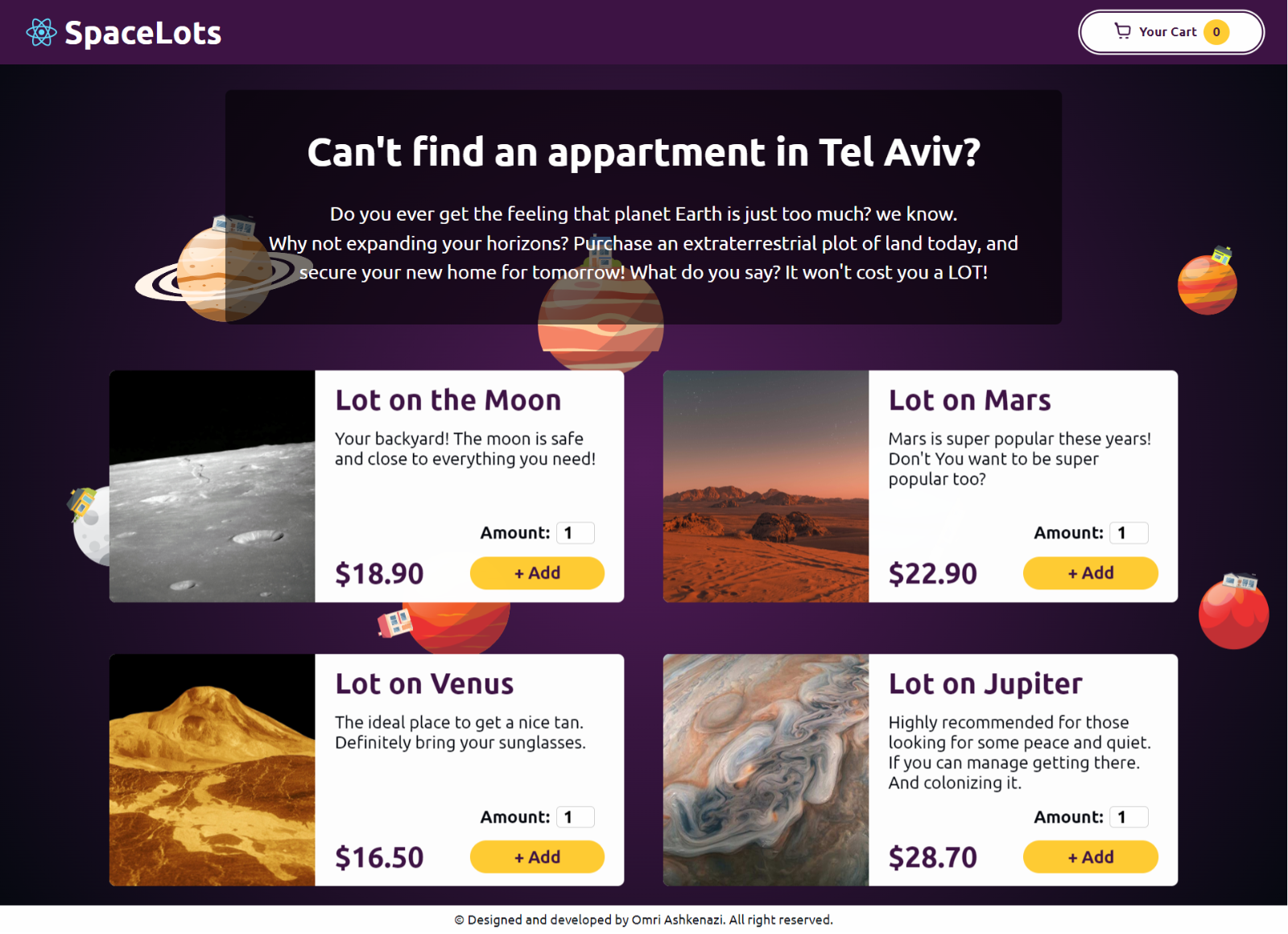The width and height of the screenshot is (1288, 934).
Task: Add the Lot on the Moon
Action: (537, 573)
